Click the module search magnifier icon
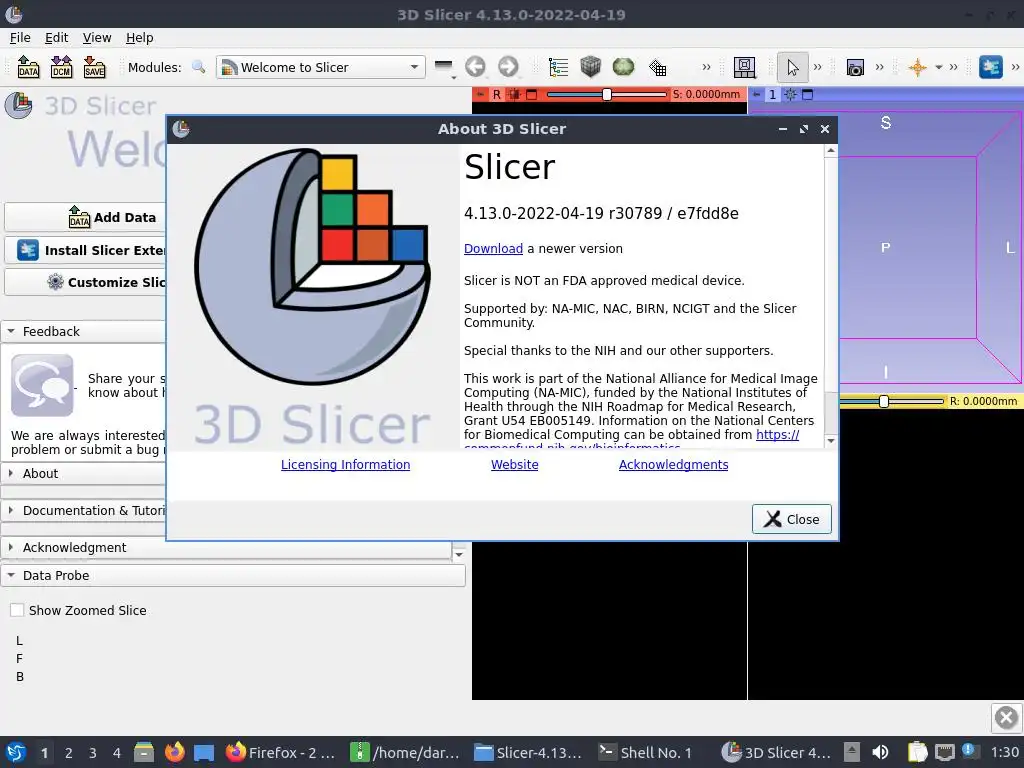 [x=199, y=67]
